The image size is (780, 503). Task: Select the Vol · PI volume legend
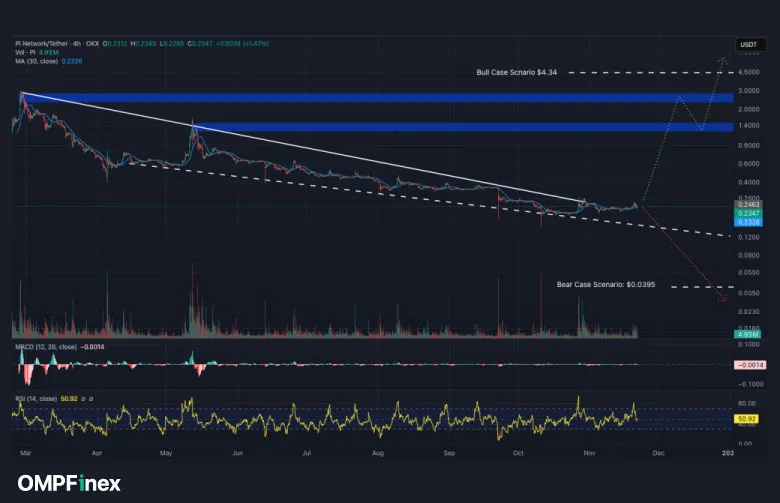(22, 52)
